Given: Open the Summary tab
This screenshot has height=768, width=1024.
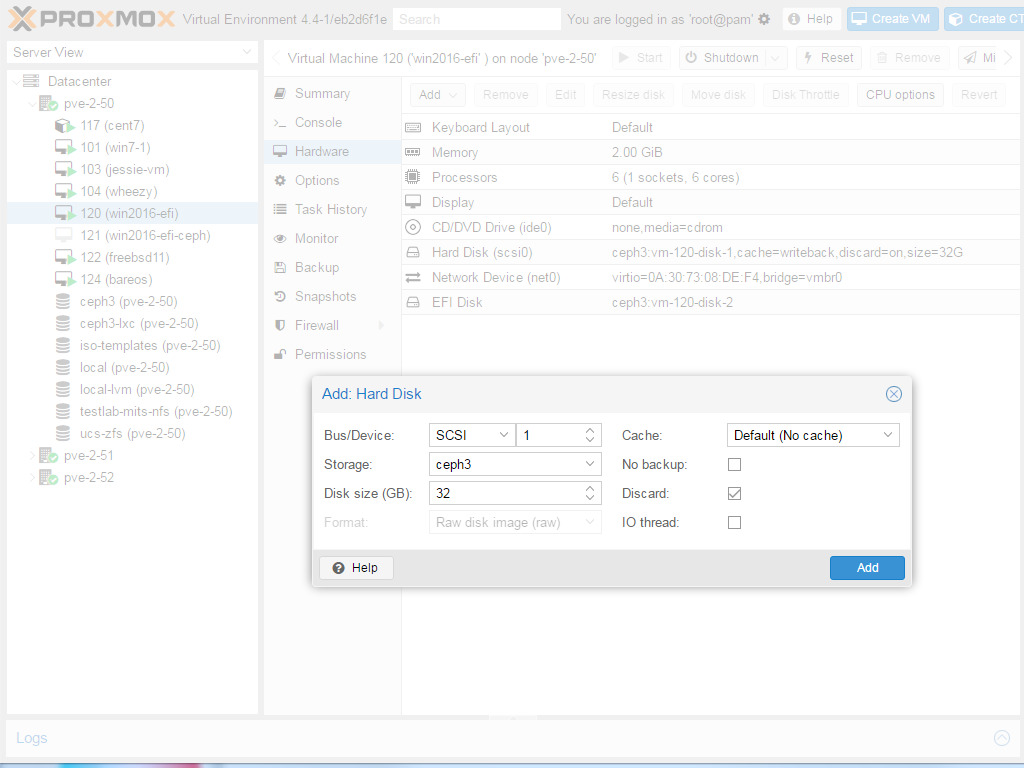Looking at the screenshot, I should 332,93.
